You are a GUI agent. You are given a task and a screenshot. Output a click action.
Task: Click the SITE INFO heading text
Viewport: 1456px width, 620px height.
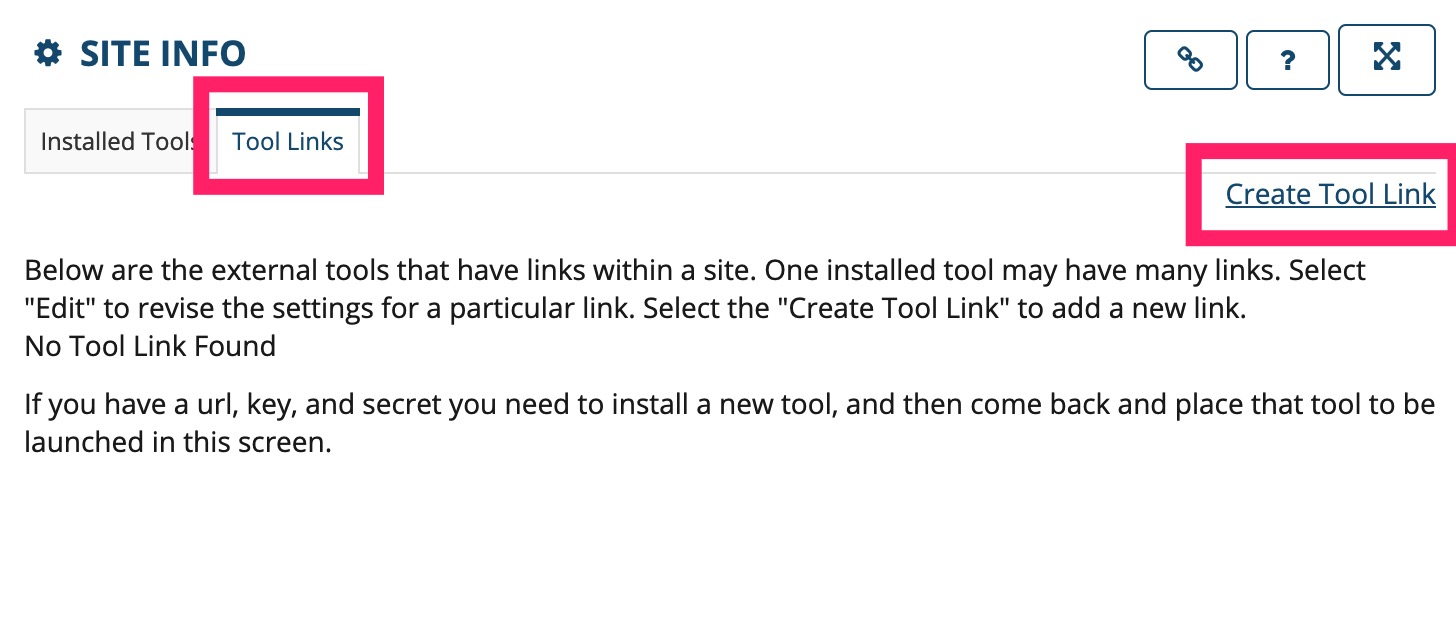(x=163, y=53)
